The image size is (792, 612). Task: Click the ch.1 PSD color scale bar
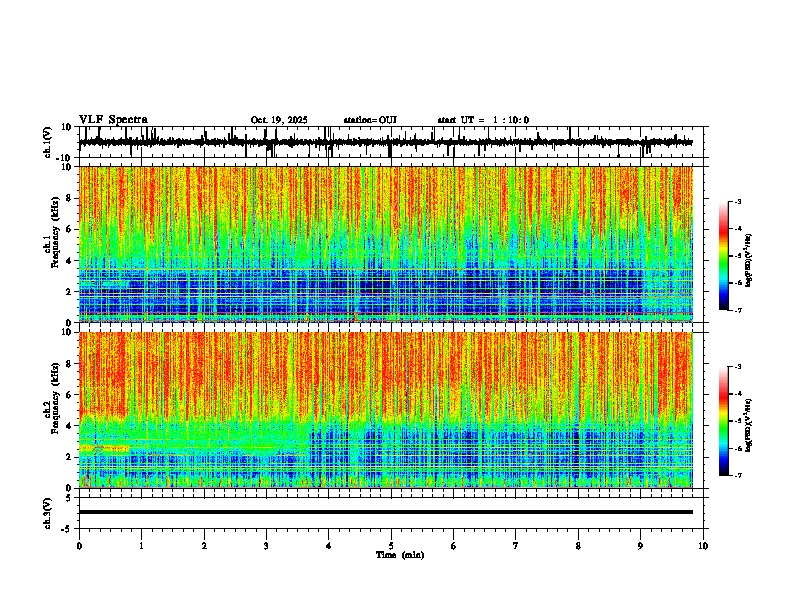[724, 256]
